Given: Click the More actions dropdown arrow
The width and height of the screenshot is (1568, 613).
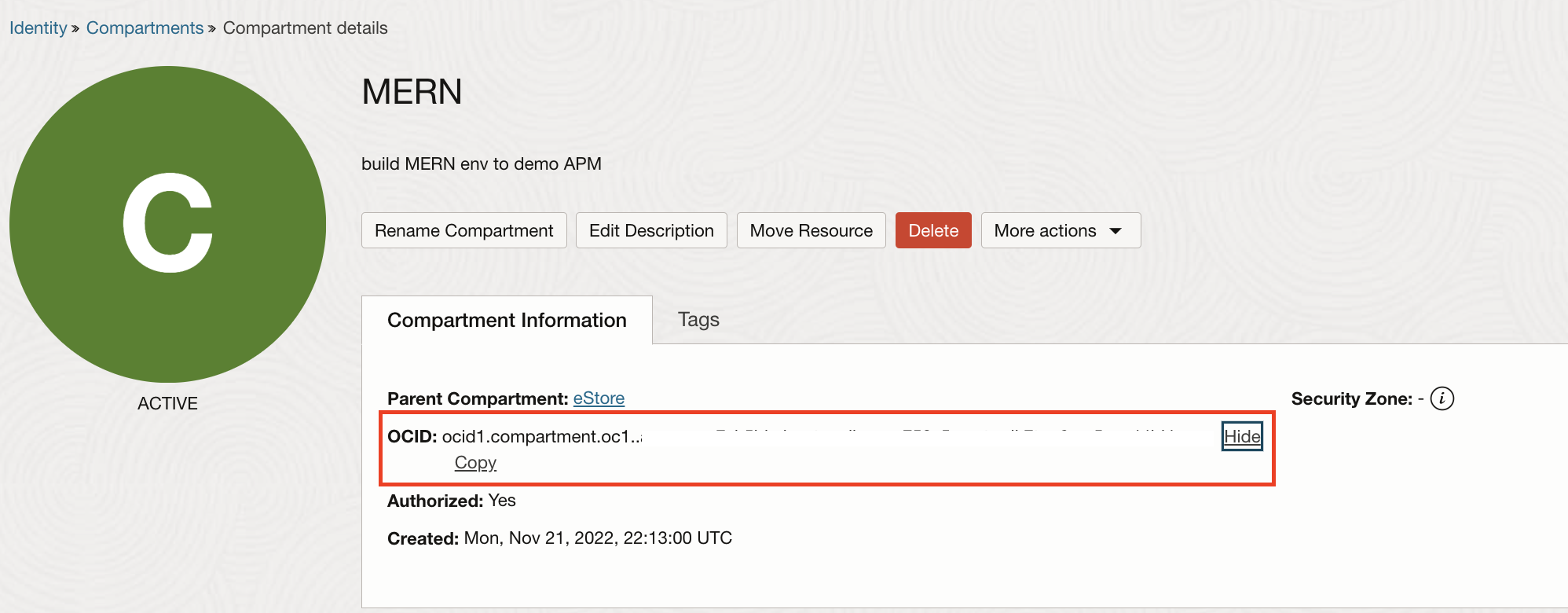Looking at the screenshot, I should [x=1116, y=231].
